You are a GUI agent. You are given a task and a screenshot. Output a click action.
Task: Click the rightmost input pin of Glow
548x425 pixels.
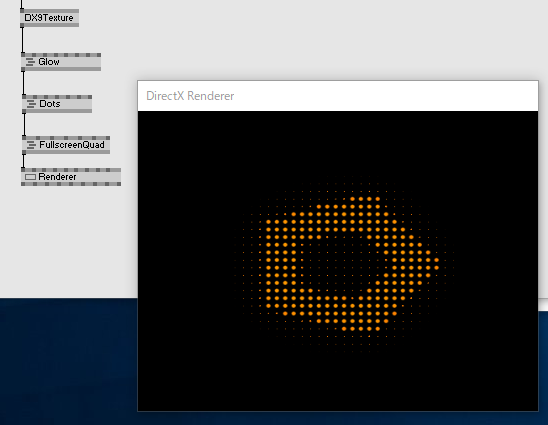(x=99, y=55)
